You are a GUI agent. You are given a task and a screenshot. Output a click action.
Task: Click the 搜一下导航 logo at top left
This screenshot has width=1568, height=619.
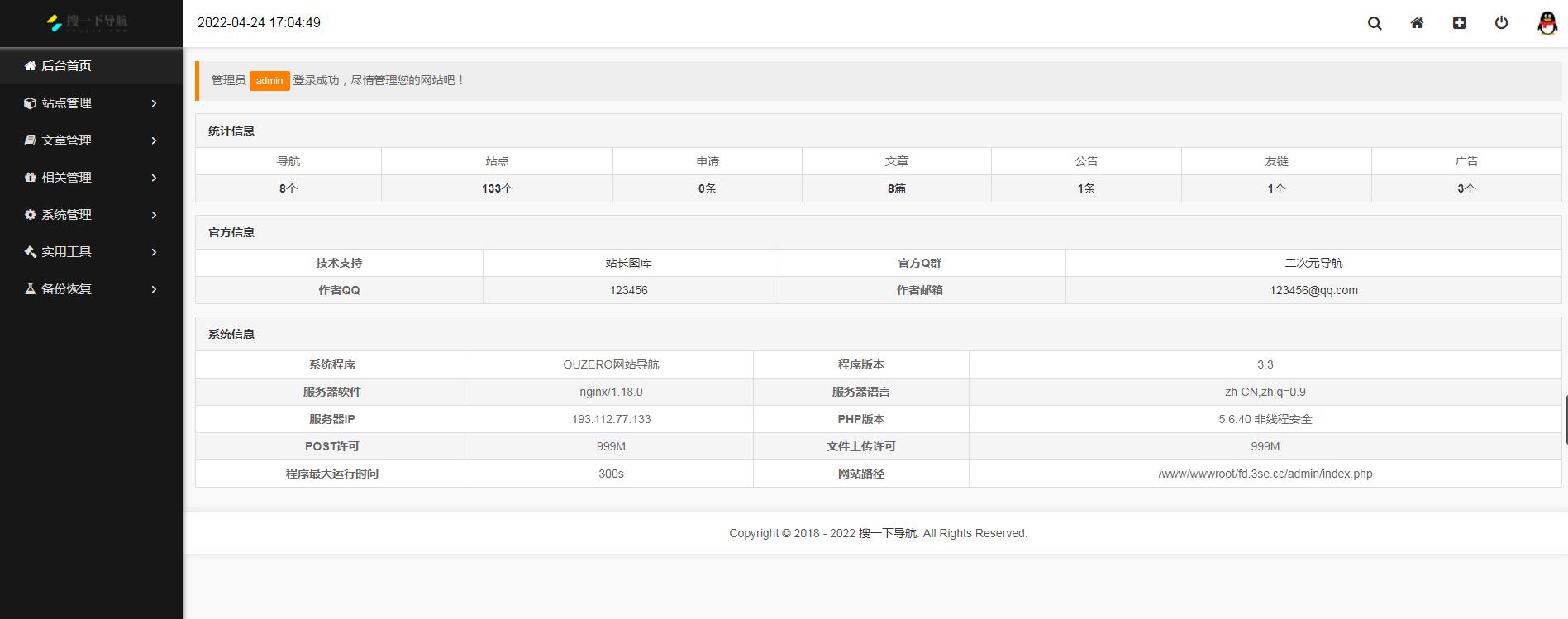(x=88, y=22)
